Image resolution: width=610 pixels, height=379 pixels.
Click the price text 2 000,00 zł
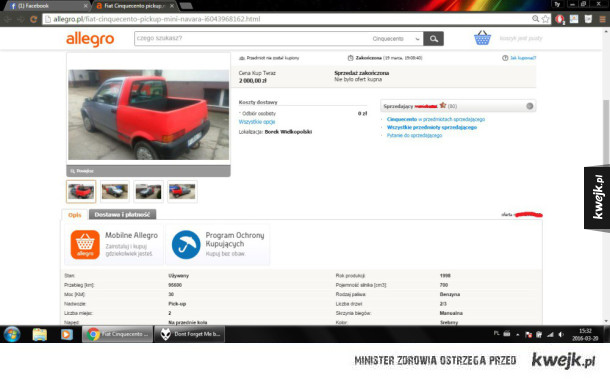[252, 81]
